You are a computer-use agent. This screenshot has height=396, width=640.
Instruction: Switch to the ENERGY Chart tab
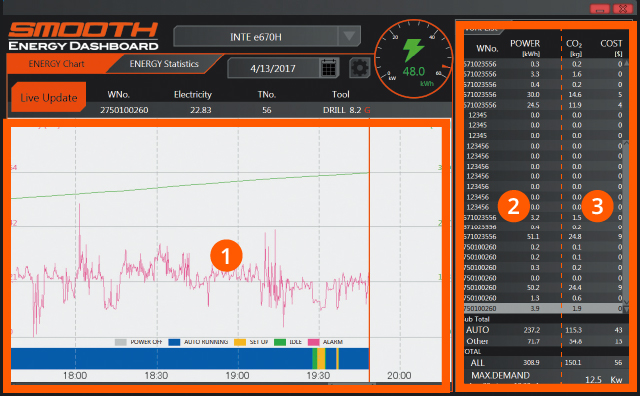(x=56, y=64)
